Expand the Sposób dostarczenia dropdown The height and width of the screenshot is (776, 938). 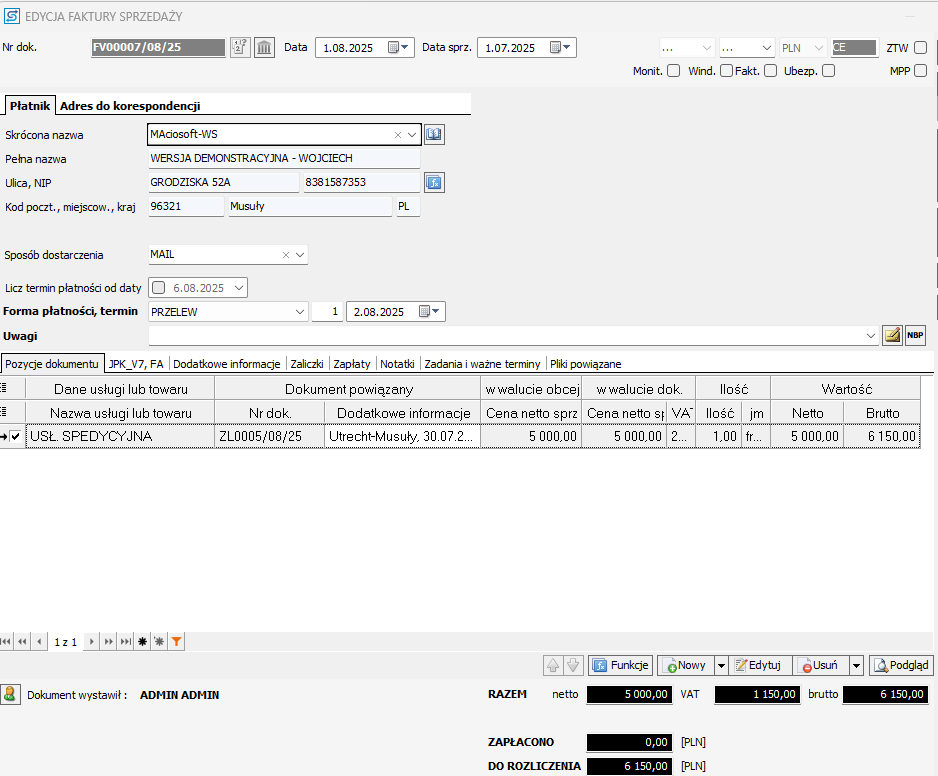click(x=300, y=255)
